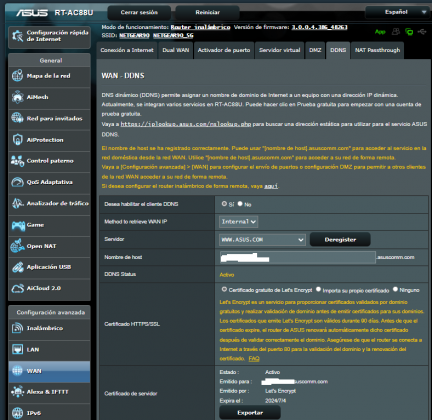
Task: Click the NETGEAR90 SSID link
Action: tap(134, 35)
